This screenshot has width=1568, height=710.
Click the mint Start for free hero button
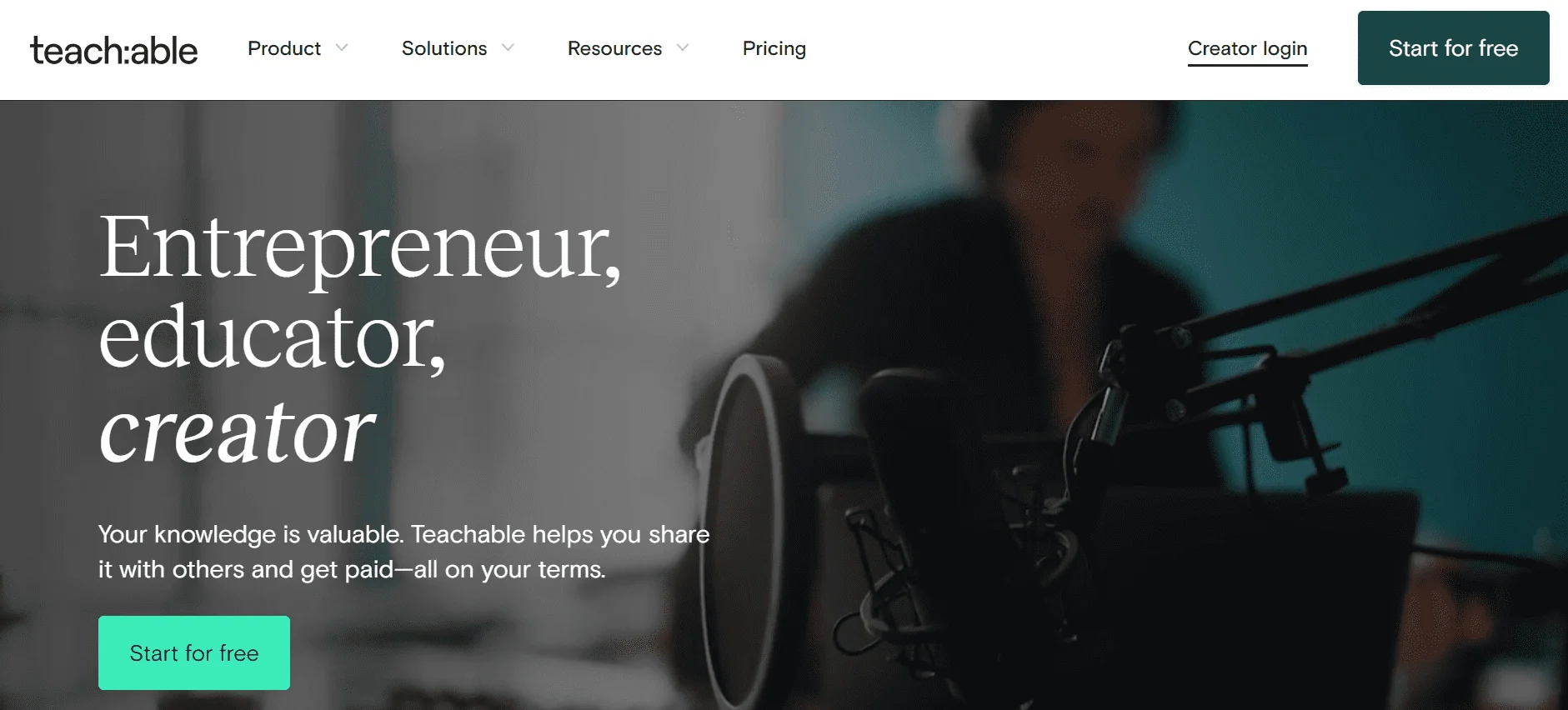[194, 652]
